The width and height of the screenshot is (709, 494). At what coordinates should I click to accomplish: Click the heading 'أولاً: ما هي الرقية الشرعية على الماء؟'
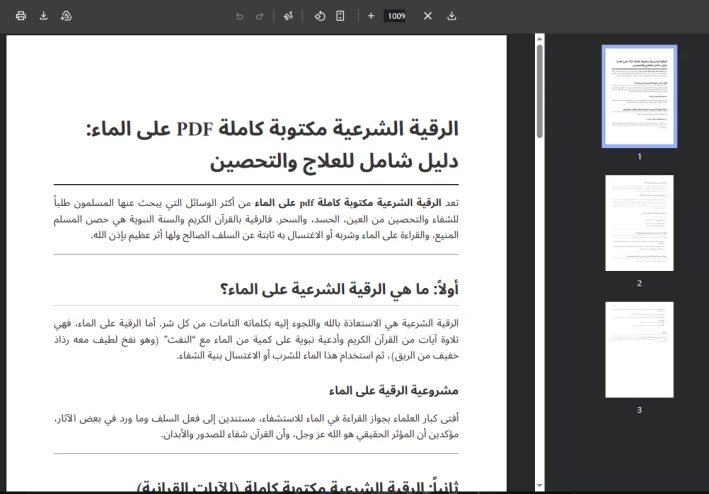coord(339,289)
